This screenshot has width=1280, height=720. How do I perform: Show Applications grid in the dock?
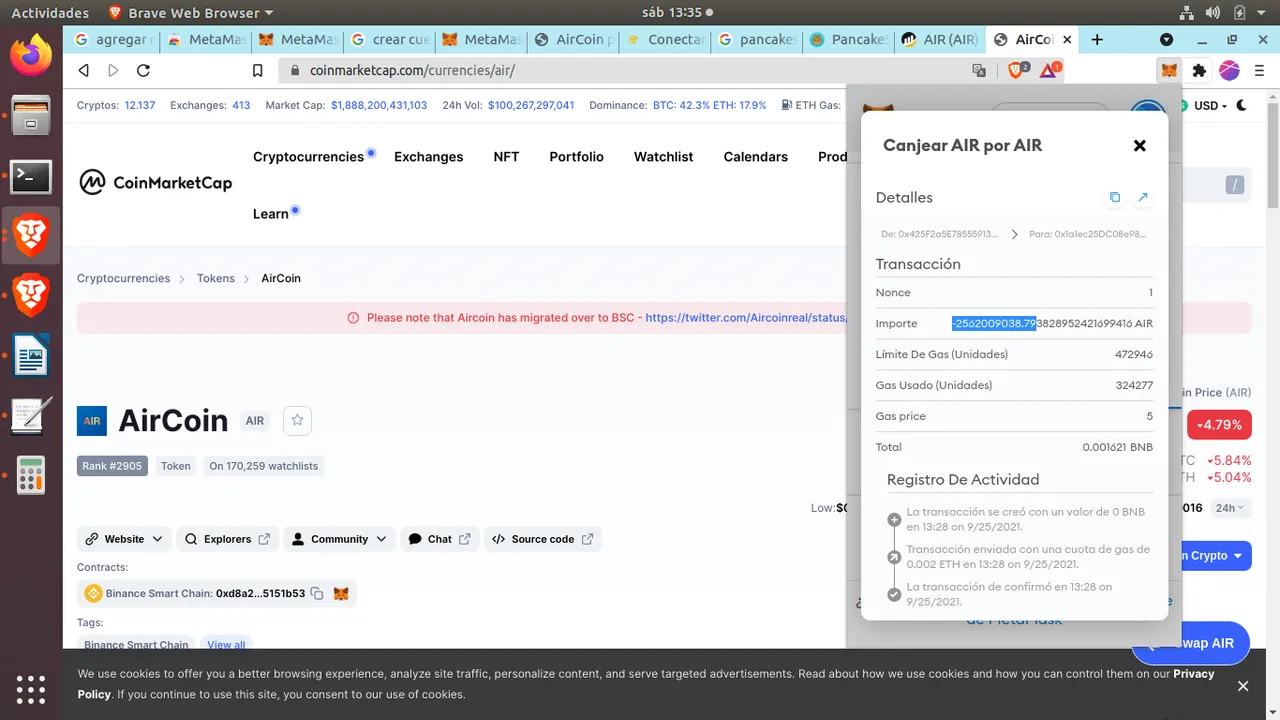click(31, 690)
